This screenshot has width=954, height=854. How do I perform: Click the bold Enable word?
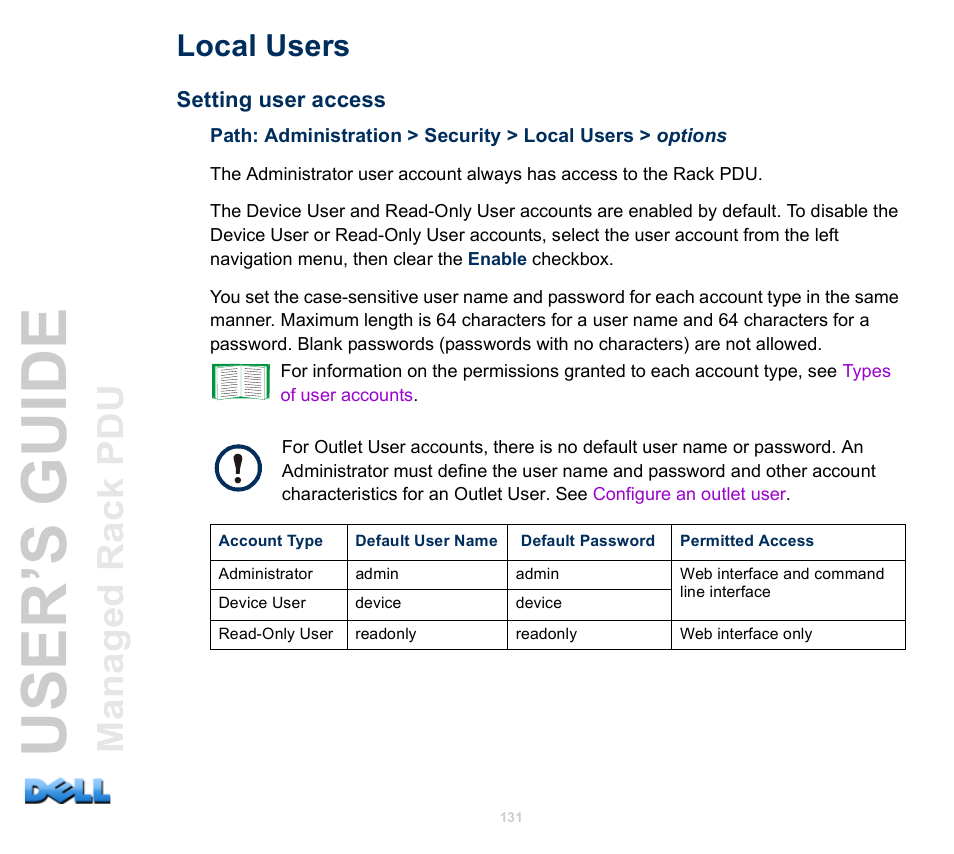click(x=497, y=259)
